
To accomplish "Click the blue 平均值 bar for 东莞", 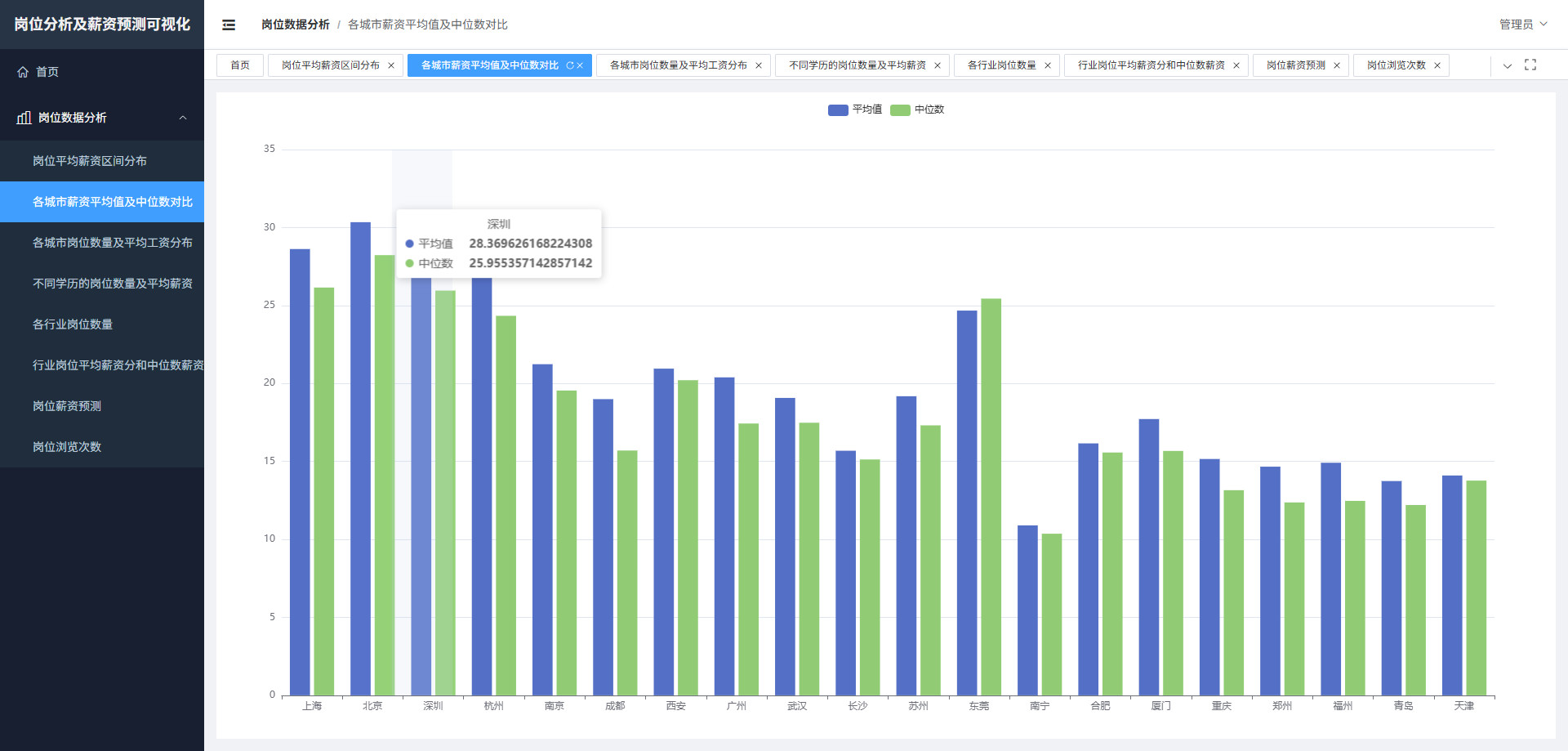I will point(967,503).
